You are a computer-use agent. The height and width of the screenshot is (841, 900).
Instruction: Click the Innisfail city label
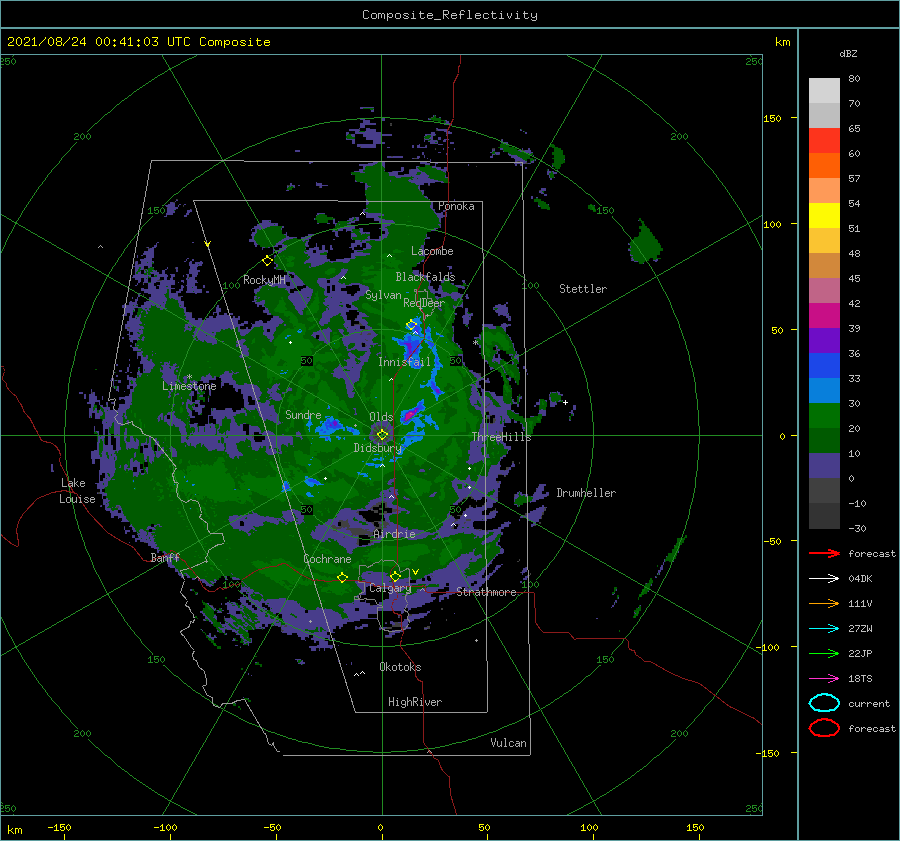point(404,362)
